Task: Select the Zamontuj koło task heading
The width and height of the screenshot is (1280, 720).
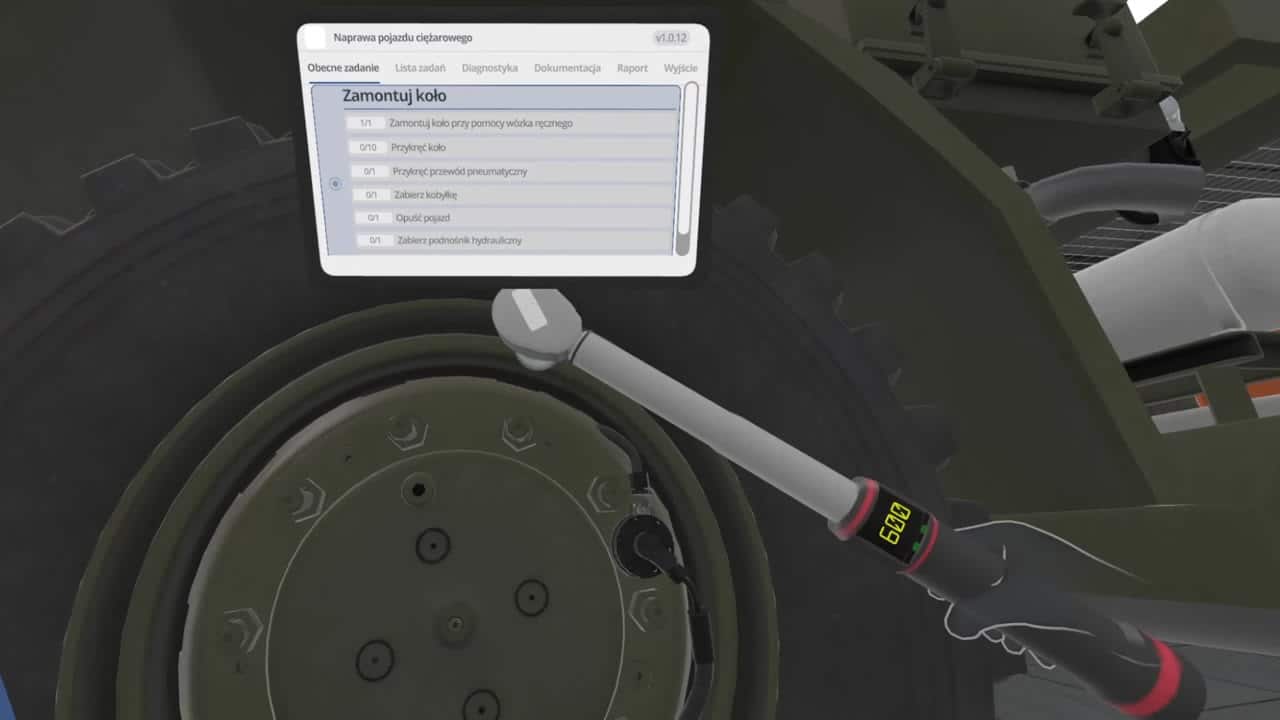Action: coord(394,96)
